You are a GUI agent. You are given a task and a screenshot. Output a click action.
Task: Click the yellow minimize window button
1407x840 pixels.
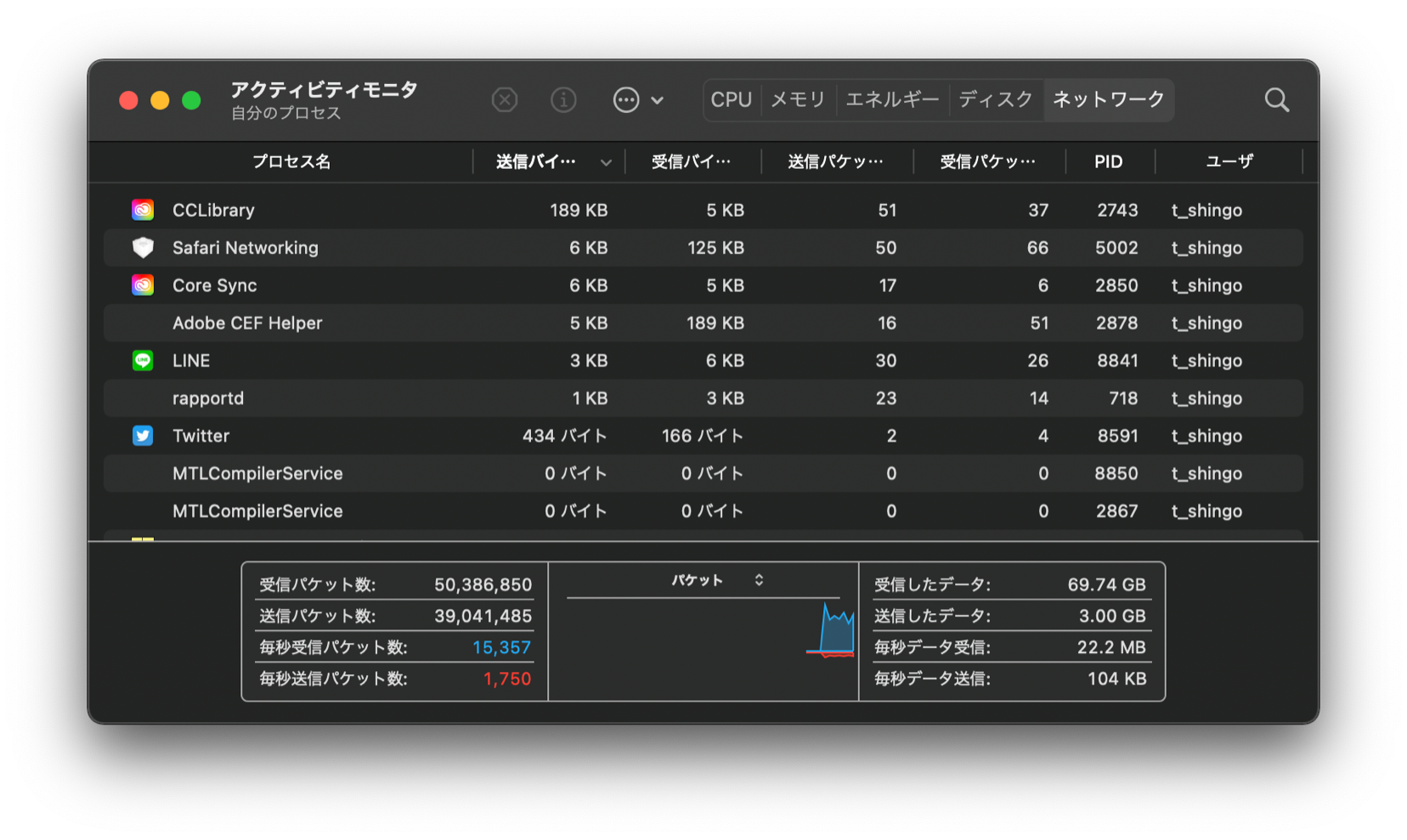160,100
